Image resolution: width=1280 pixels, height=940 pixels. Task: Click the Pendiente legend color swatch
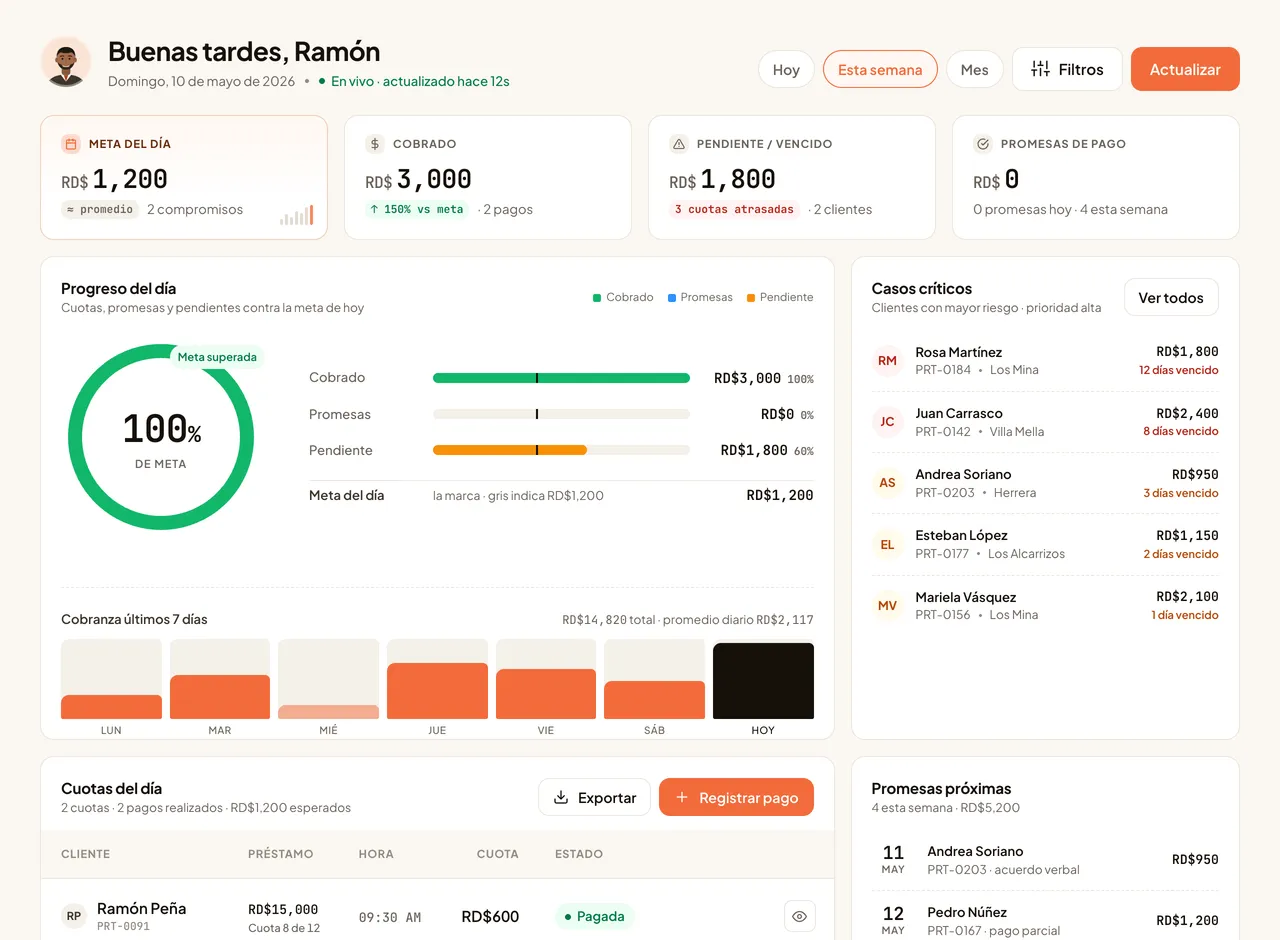[751, 298]
